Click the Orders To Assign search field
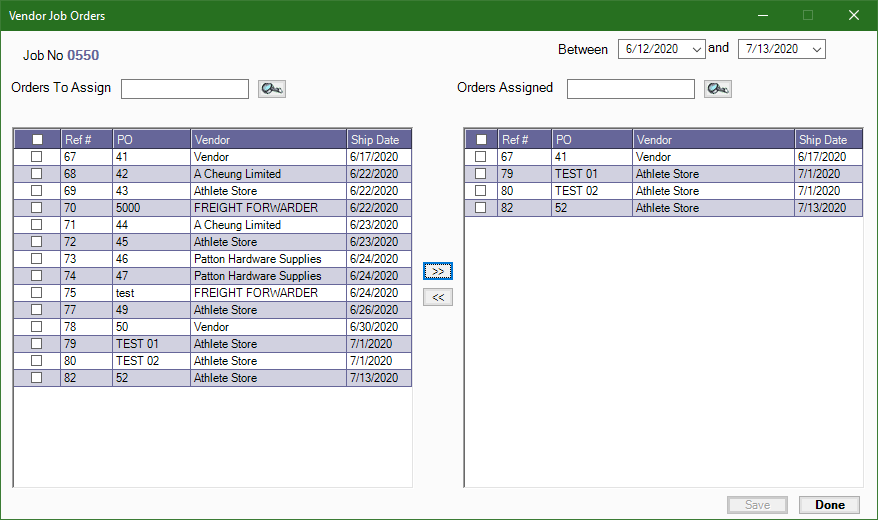The height and width of the screenshot is (520, 878). [185, 89]
